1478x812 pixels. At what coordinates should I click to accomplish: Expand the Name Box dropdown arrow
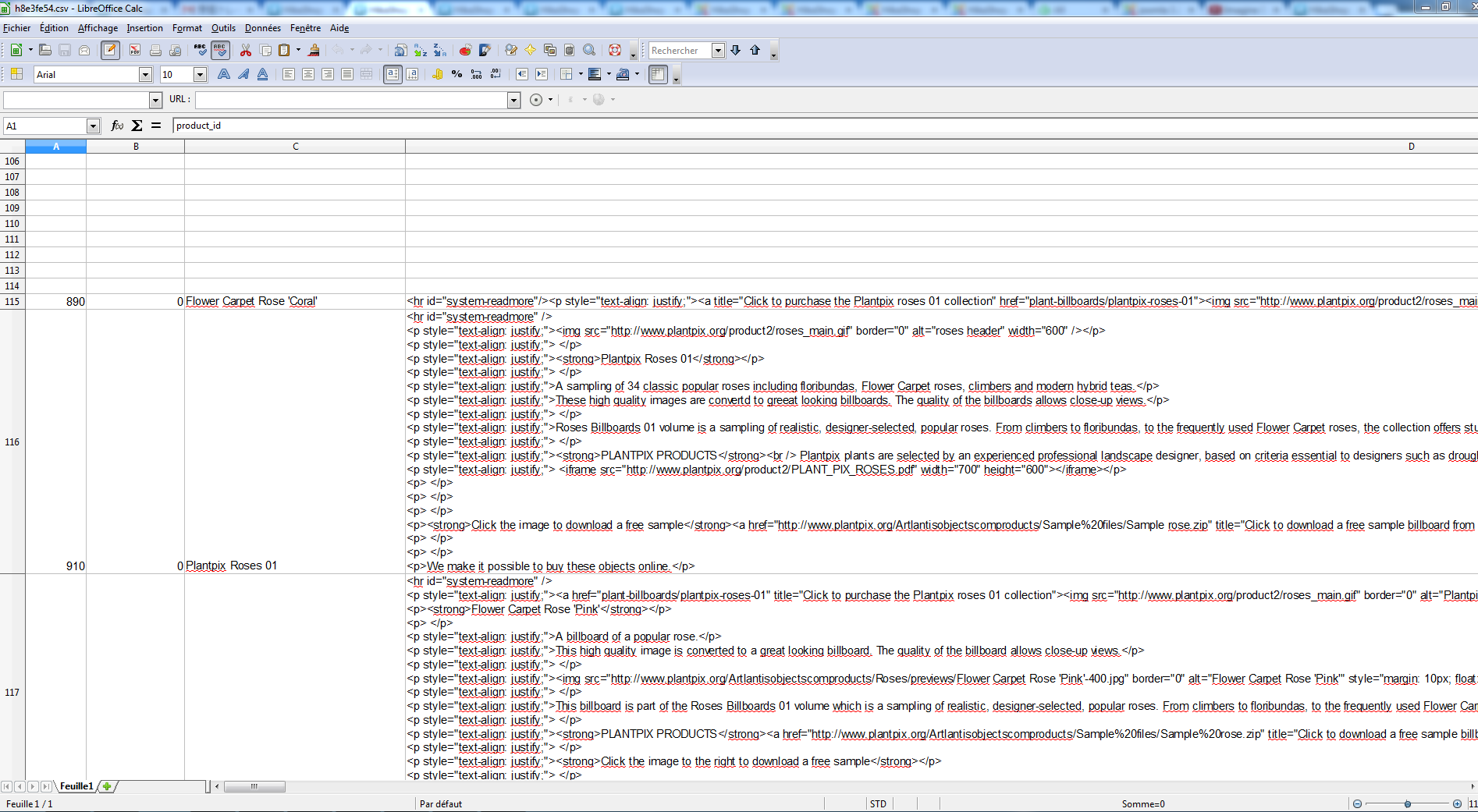93,126
